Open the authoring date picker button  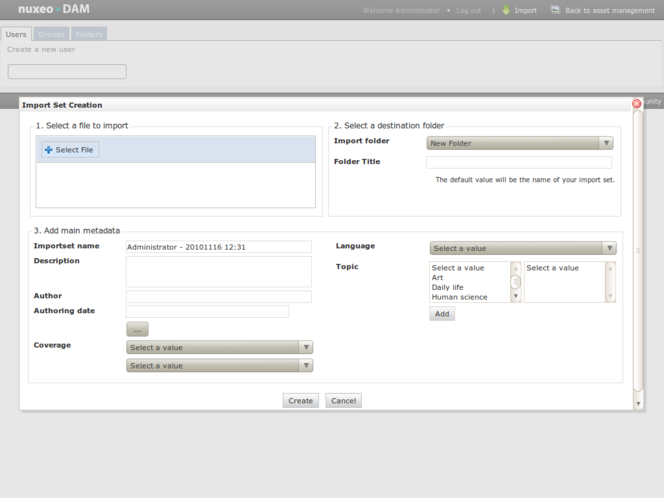(137, 328)
